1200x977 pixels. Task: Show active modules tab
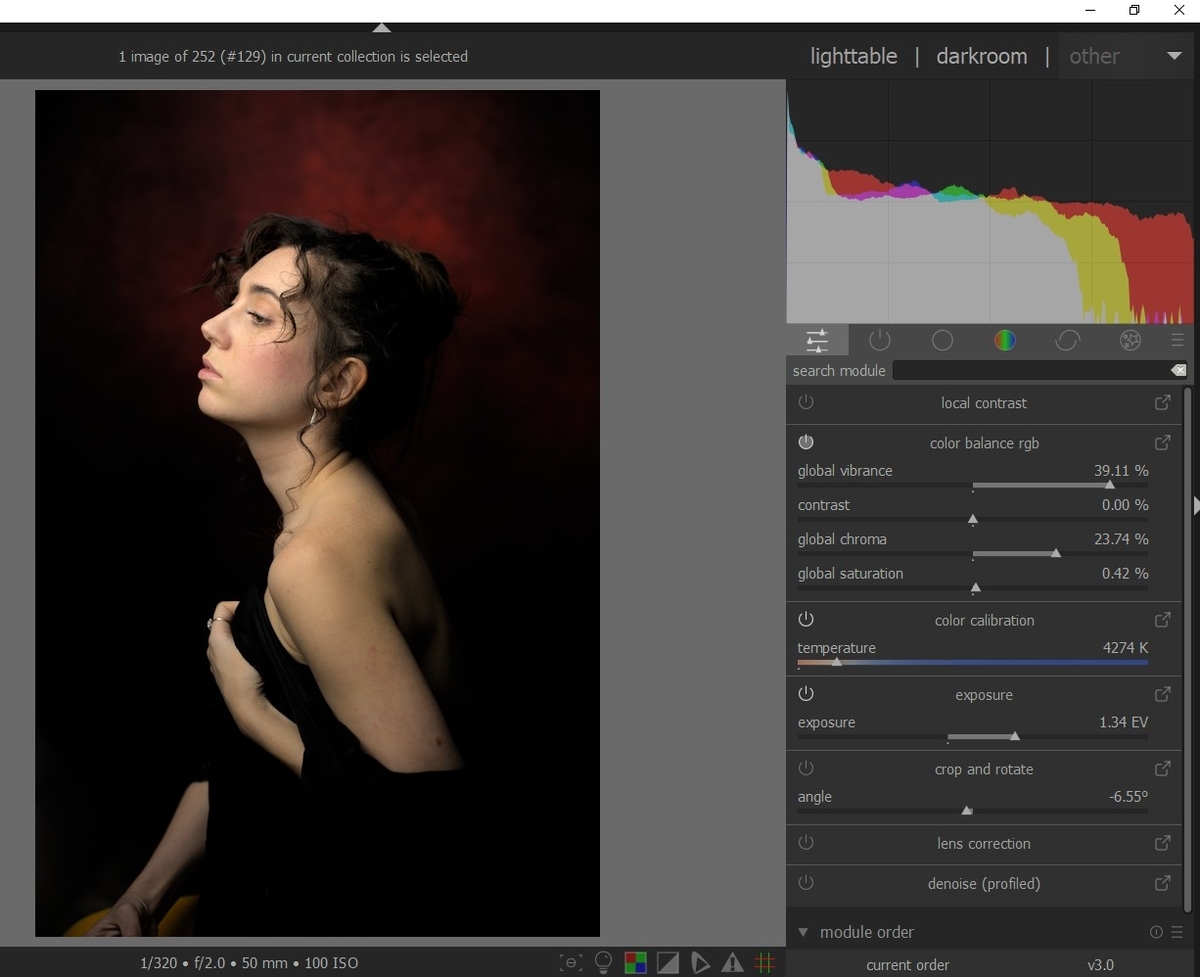880,341
